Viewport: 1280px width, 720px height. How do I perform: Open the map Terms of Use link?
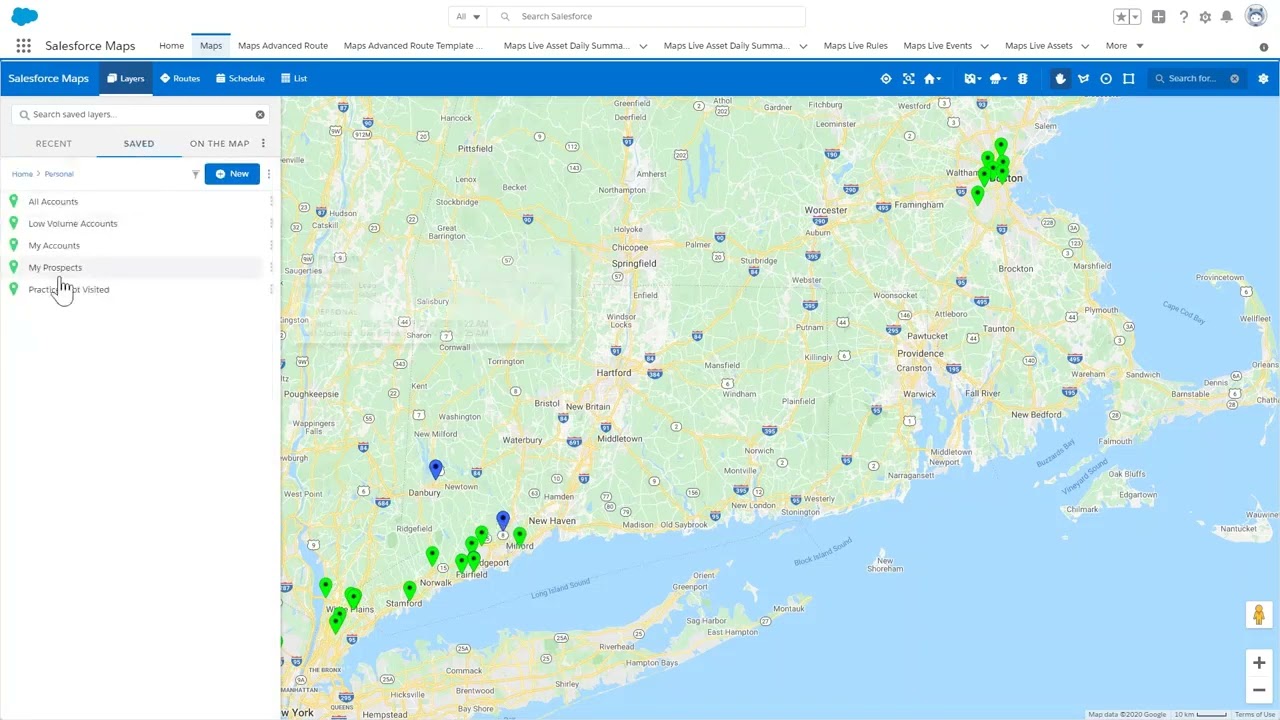pos(1255,714)
